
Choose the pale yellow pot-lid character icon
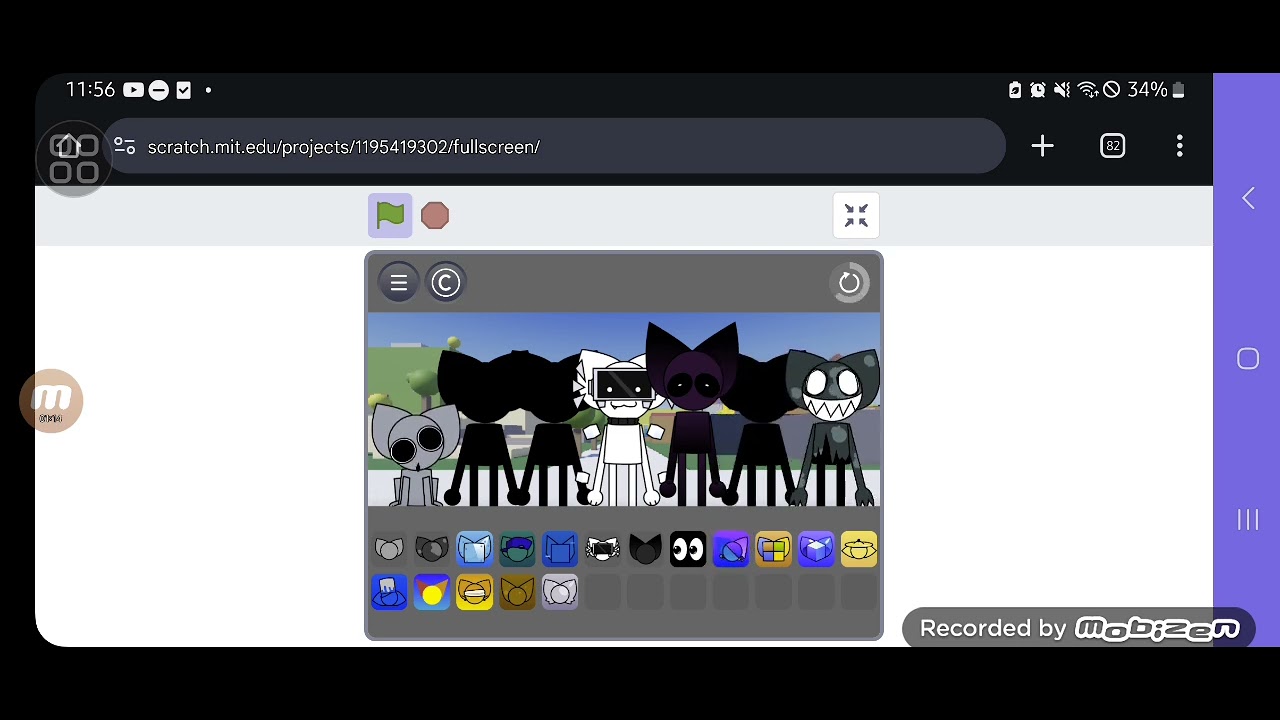[859, 549]
